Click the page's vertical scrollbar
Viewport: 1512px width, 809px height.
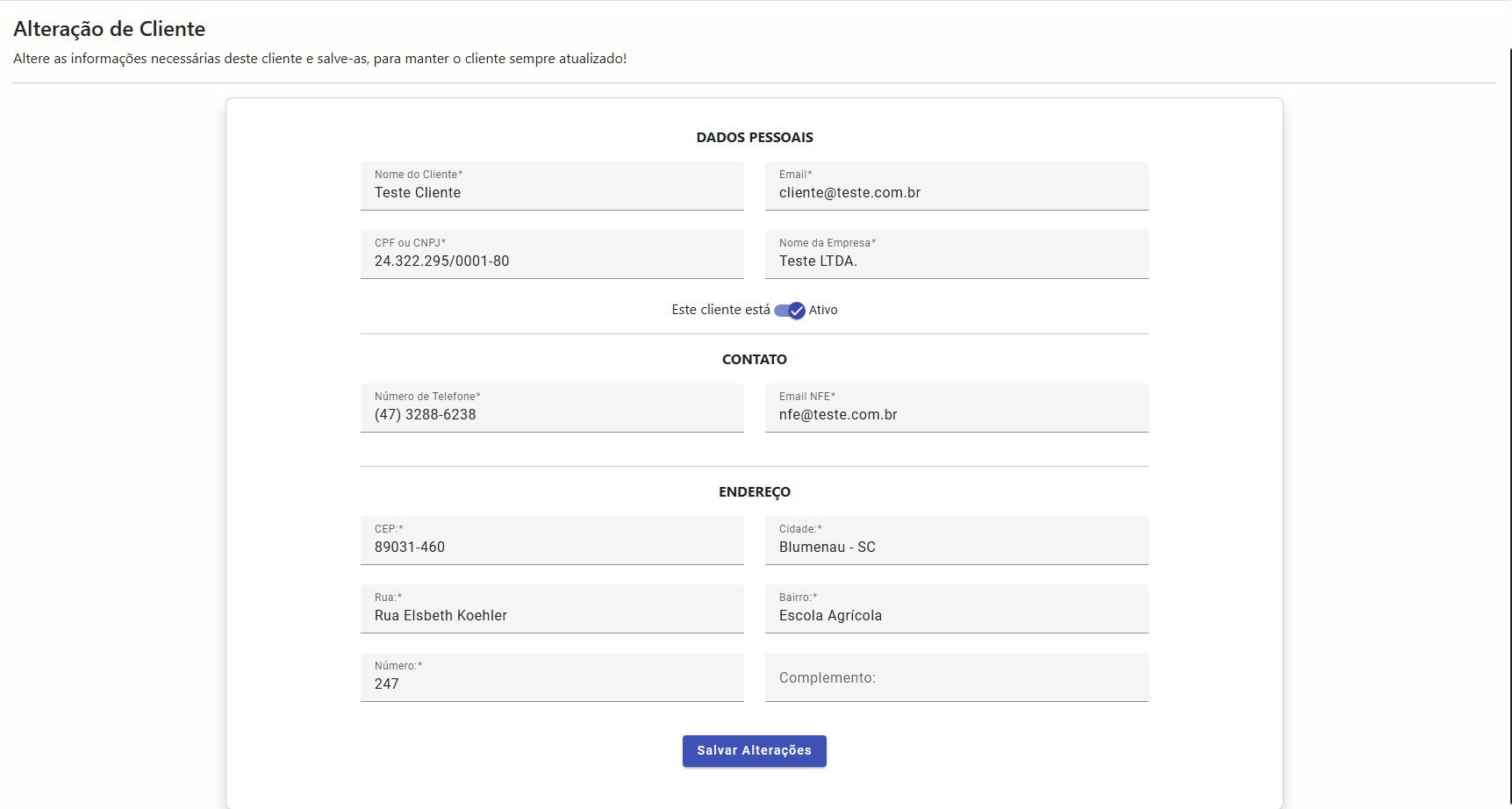pyautogui.click(x=1509, y=351)
